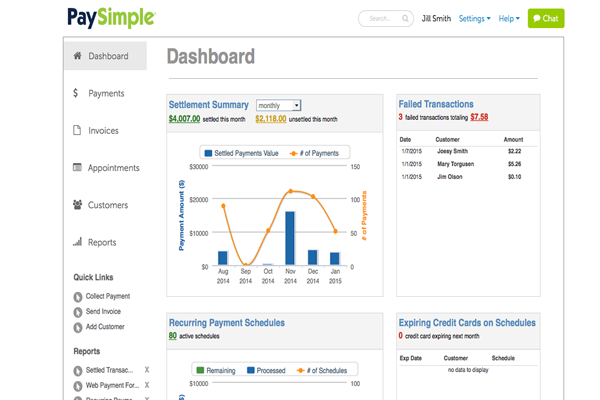The width and height of the screenshot is (600, 400).
Task: Open the Settled Transac... saved report
Action: click(x=109, y=370)
